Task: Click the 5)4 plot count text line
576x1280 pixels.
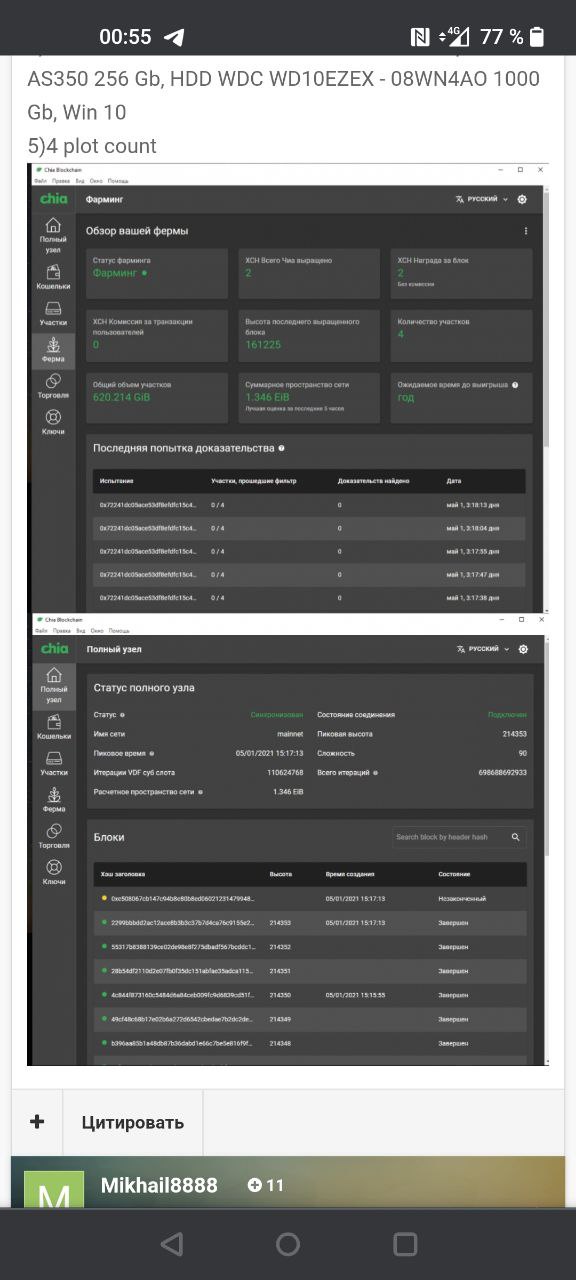Action: point(92,146)
